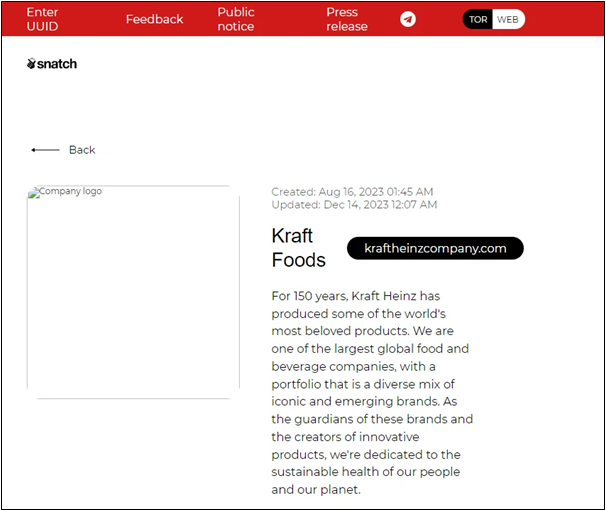Open the Telegram channel icon
The width and height of the screenshot is (606, 510).
[x=408, y=19]
